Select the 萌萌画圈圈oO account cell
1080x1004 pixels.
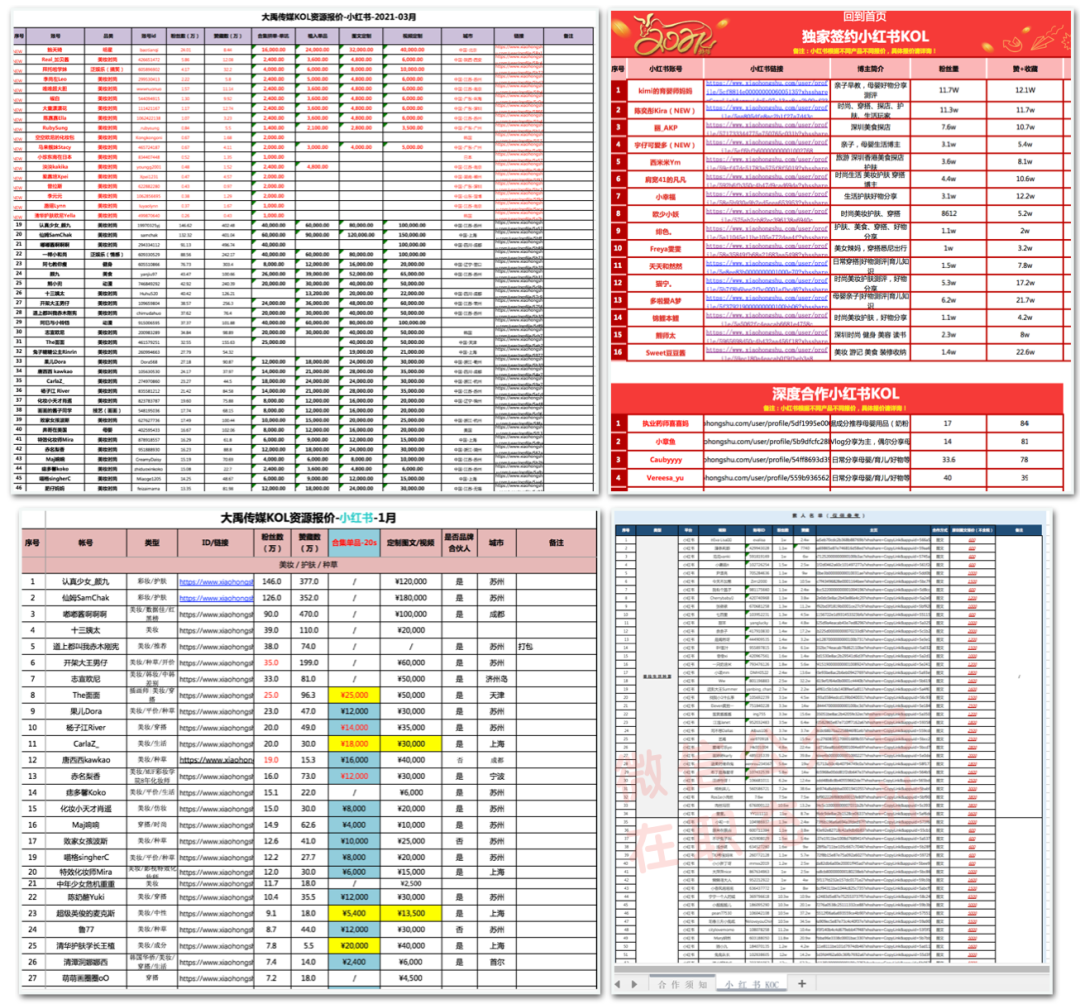pyautogui.click(x=85, y=978)
